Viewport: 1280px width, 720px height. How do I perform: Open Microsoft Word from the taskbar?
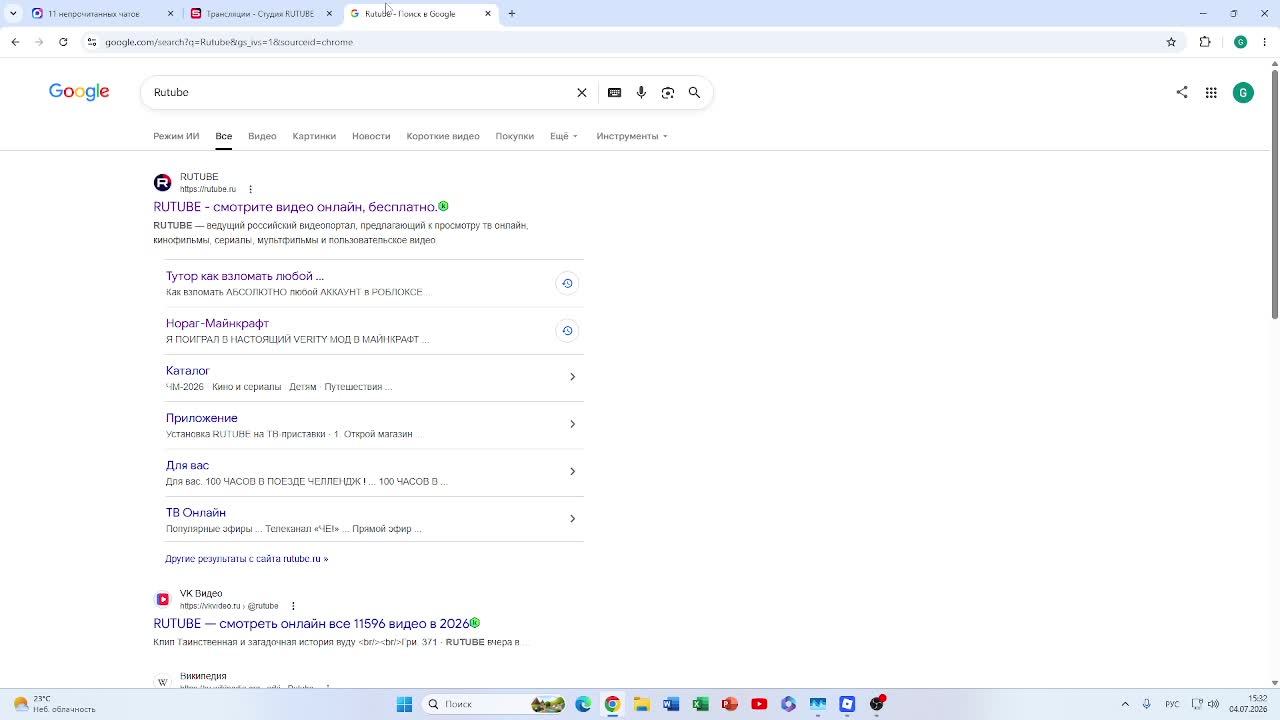pyautogui.click(x=671, y=704)
